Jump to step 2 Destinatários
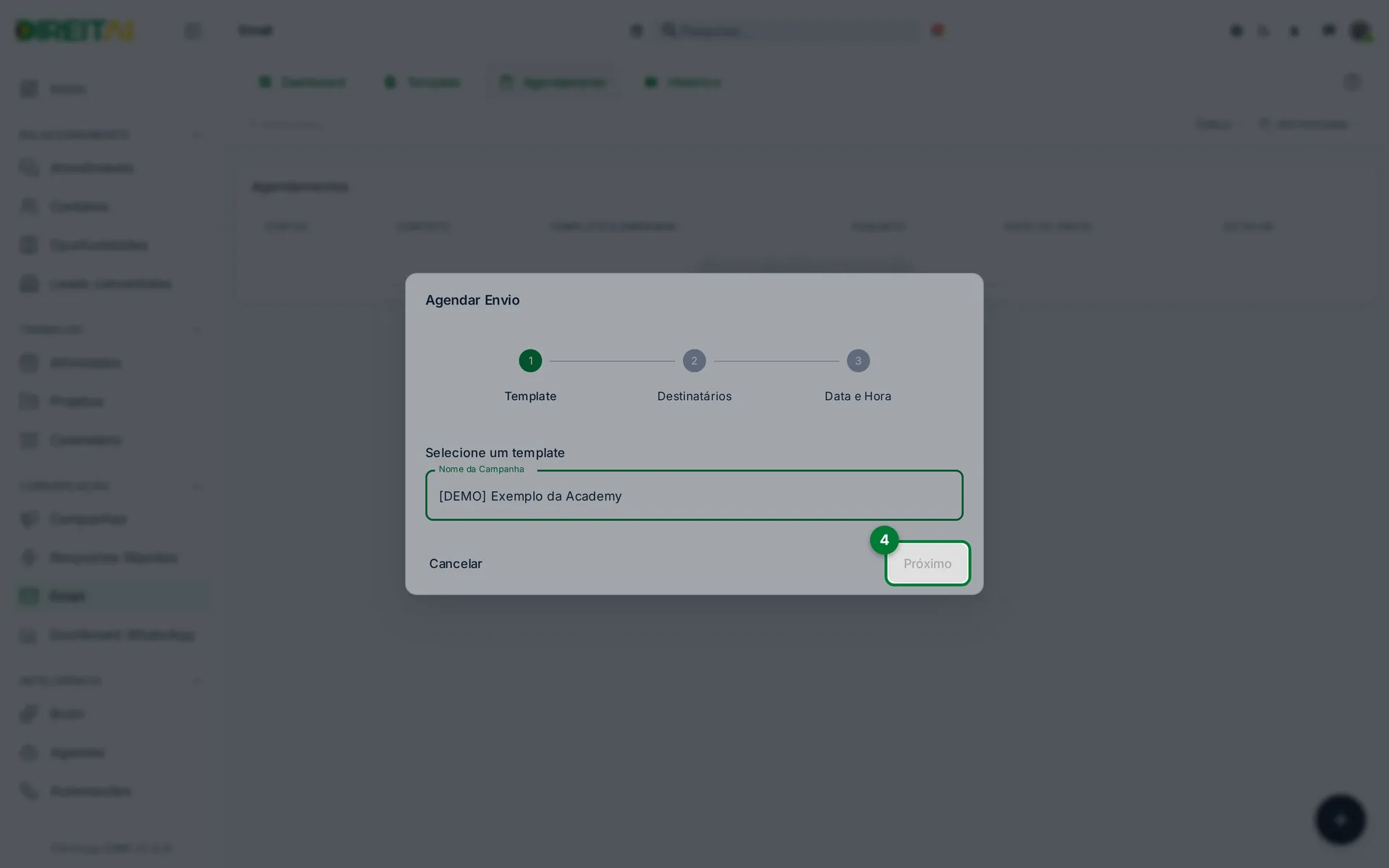The image size is (1389, 868). (694, 360)
